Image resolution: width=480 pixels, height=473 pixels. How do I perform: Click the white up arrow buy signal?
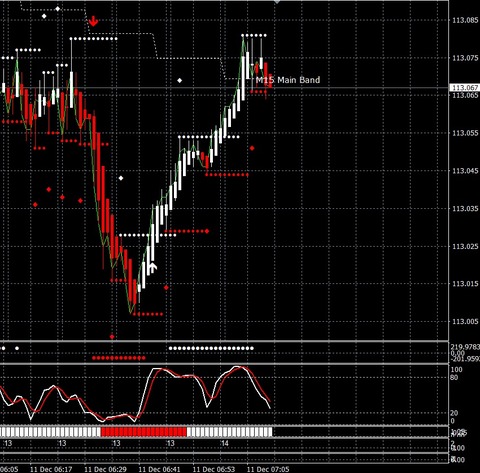point(153,267)
